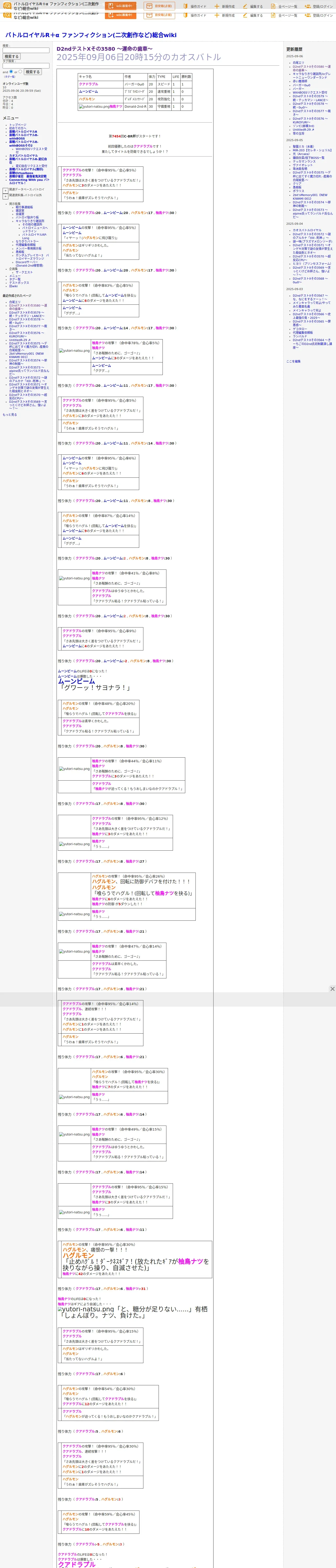The height and width of the screenshot is (1568, 336).
Task: Open 白尾エリ in 更新履歴
Action: 298,63
